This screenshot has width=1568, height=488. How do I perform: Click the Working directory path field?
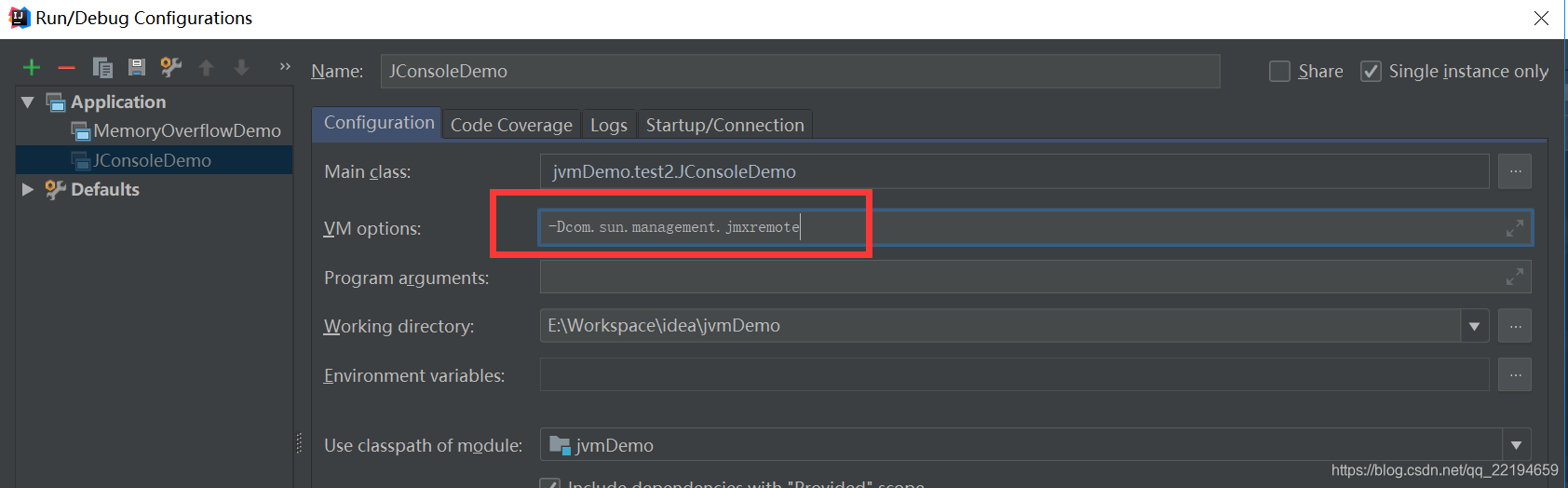point(1001,326)
